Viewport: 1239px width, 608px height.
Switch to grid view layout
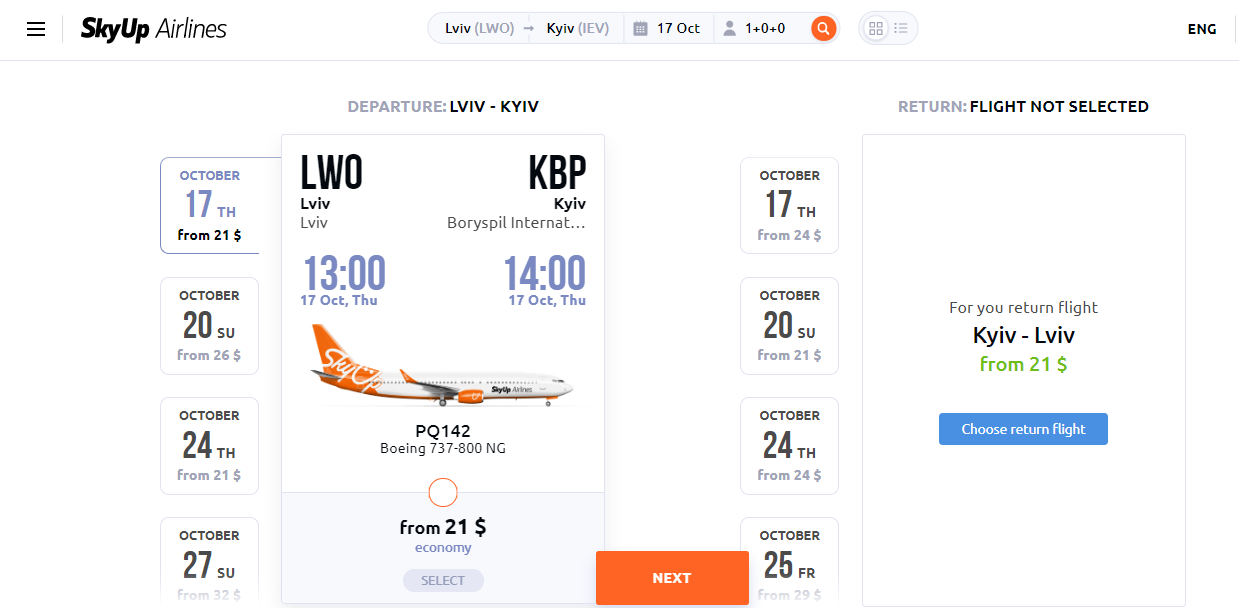(x=876, y=28)
